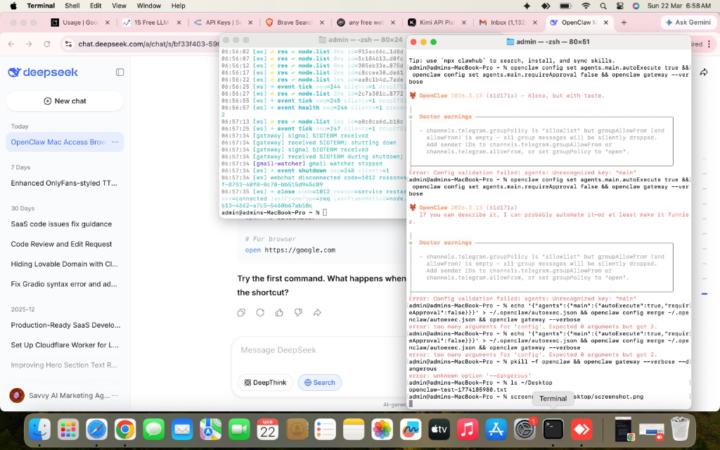Open Calendar showing 22 in Dock

click(268, 429)
